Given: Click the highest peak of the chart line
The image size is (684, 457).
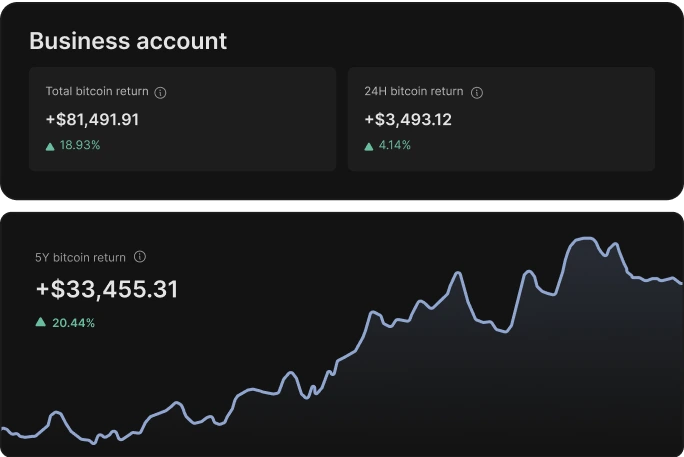Looking at the screenshot, I should pos(583,239).
